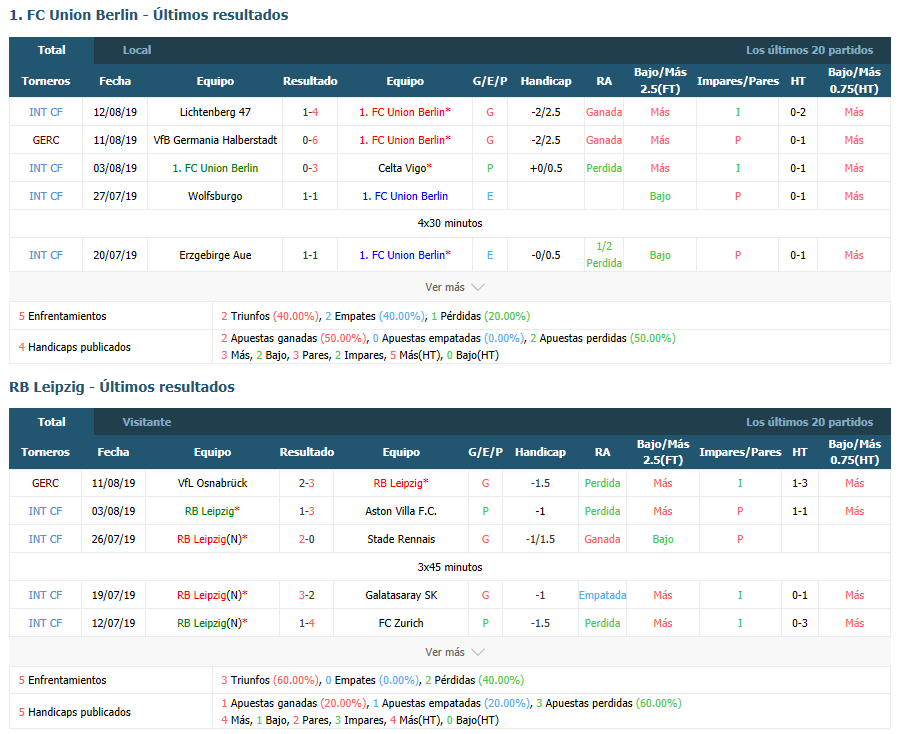Viewport: 901px width, 734px height.
Task: Click 1. FC Union Berlin in Celta Vigo row
Action: pyautogui.click(x=215, y=168)
